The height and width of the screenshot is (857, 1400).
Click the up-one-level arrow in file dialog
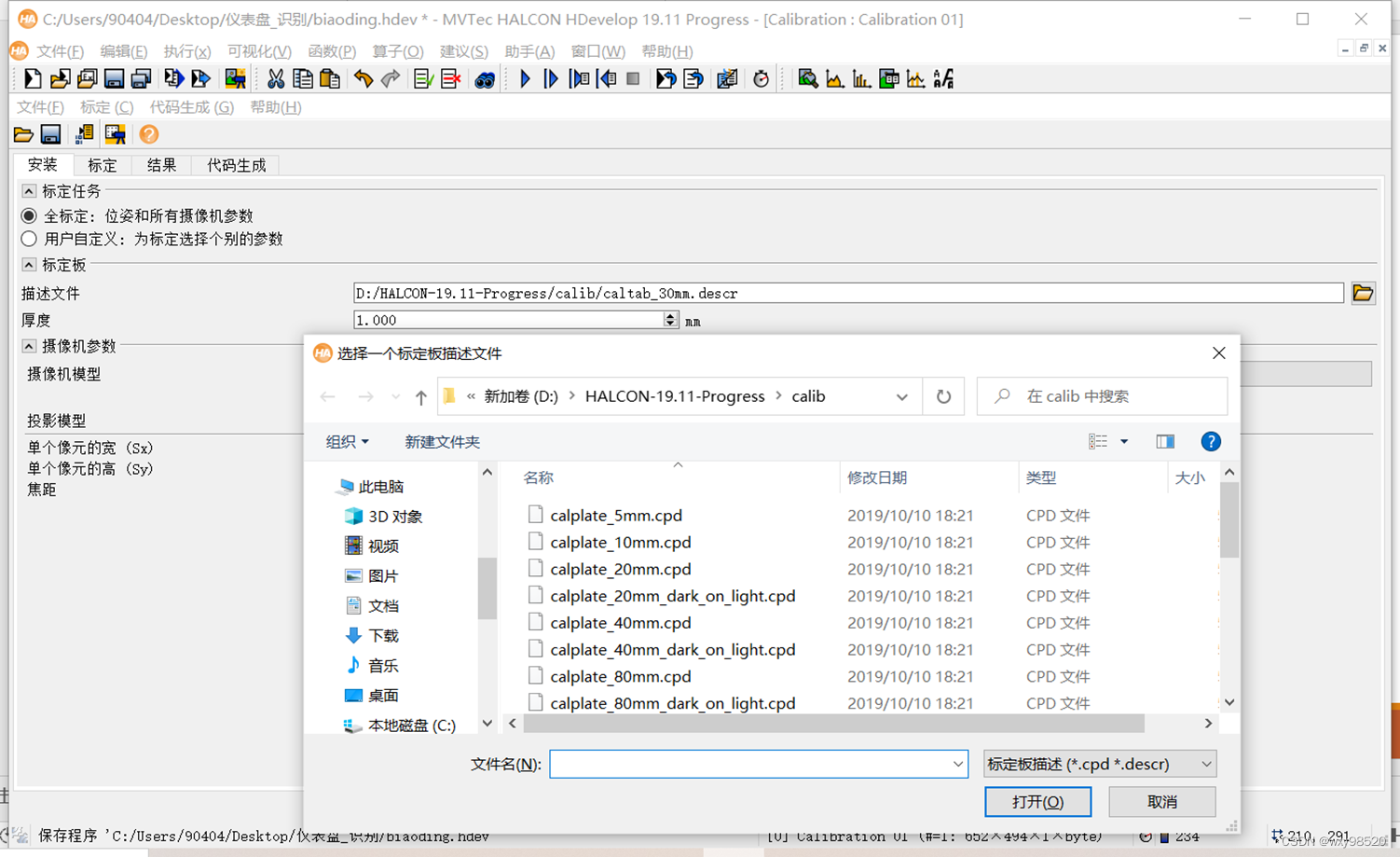421,396
